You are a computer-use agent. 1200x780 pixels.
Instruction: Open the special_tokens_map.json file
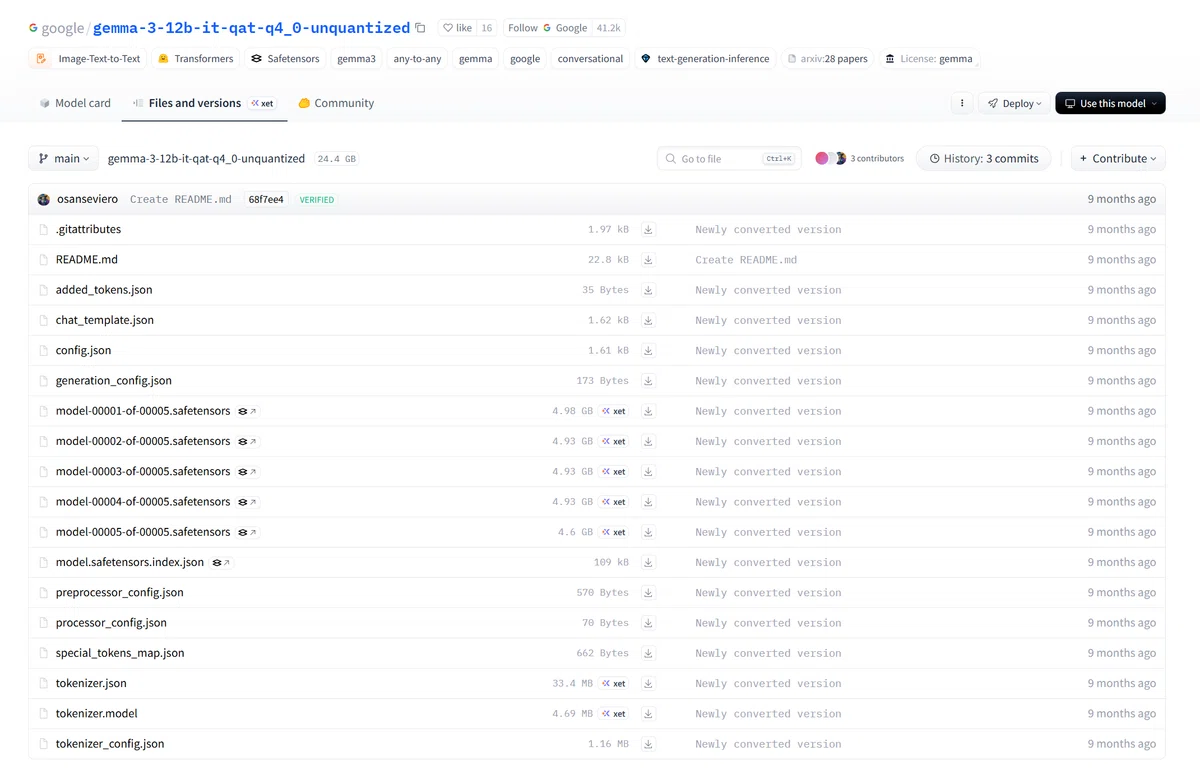pyautogui.click(x=120, y=653)
